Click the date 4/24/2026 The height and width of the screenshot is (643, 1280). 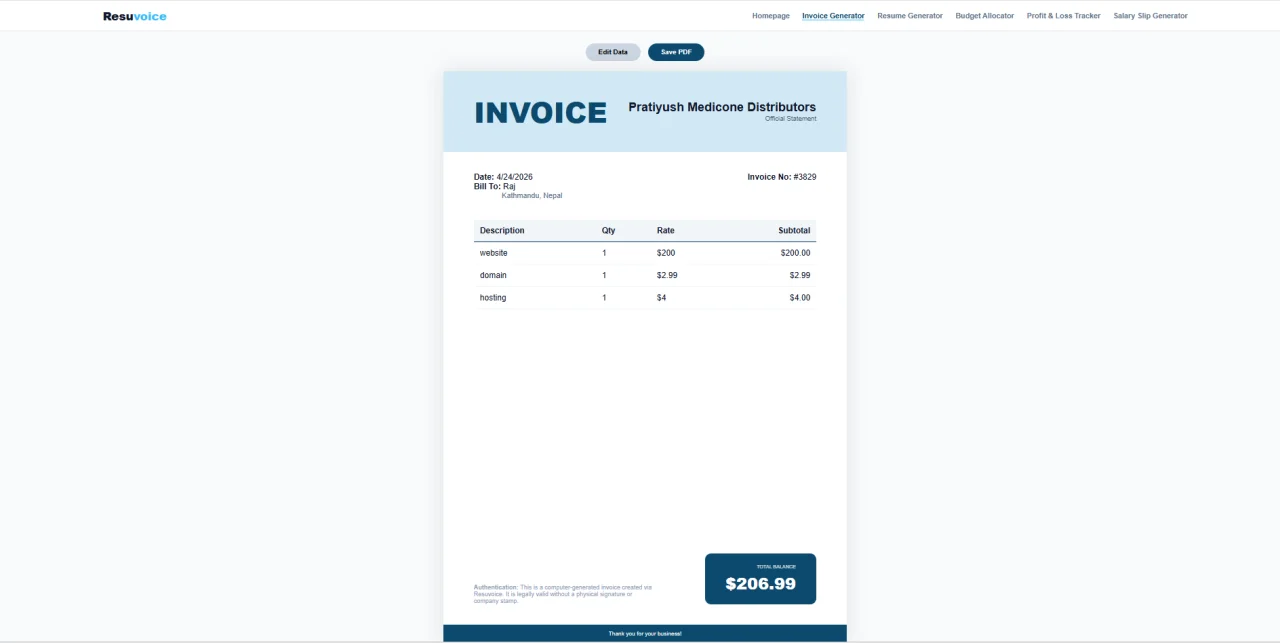click(x=515, y=177)
